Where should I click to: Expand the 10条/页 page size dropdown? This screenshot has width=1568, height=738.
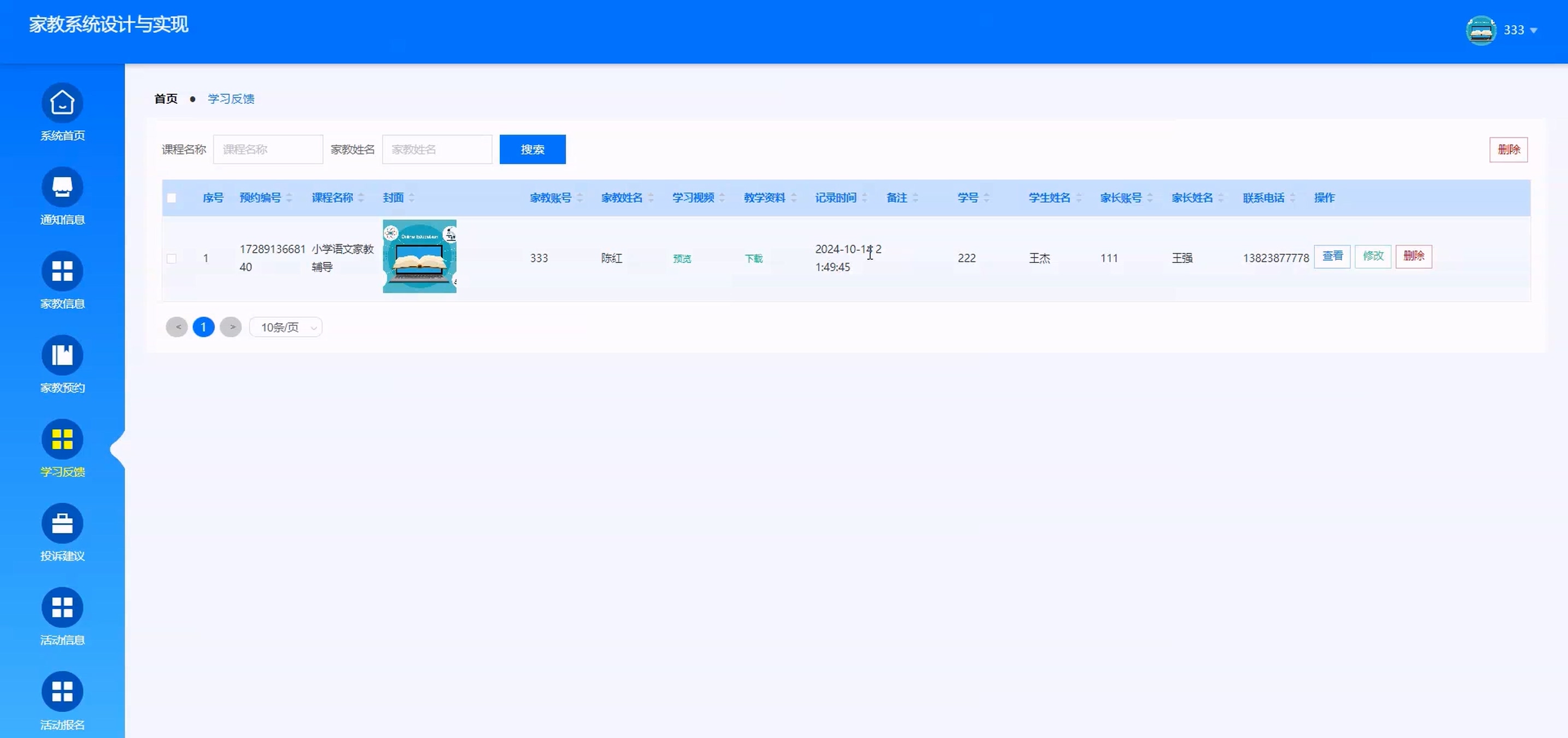[x=285, y=327]
